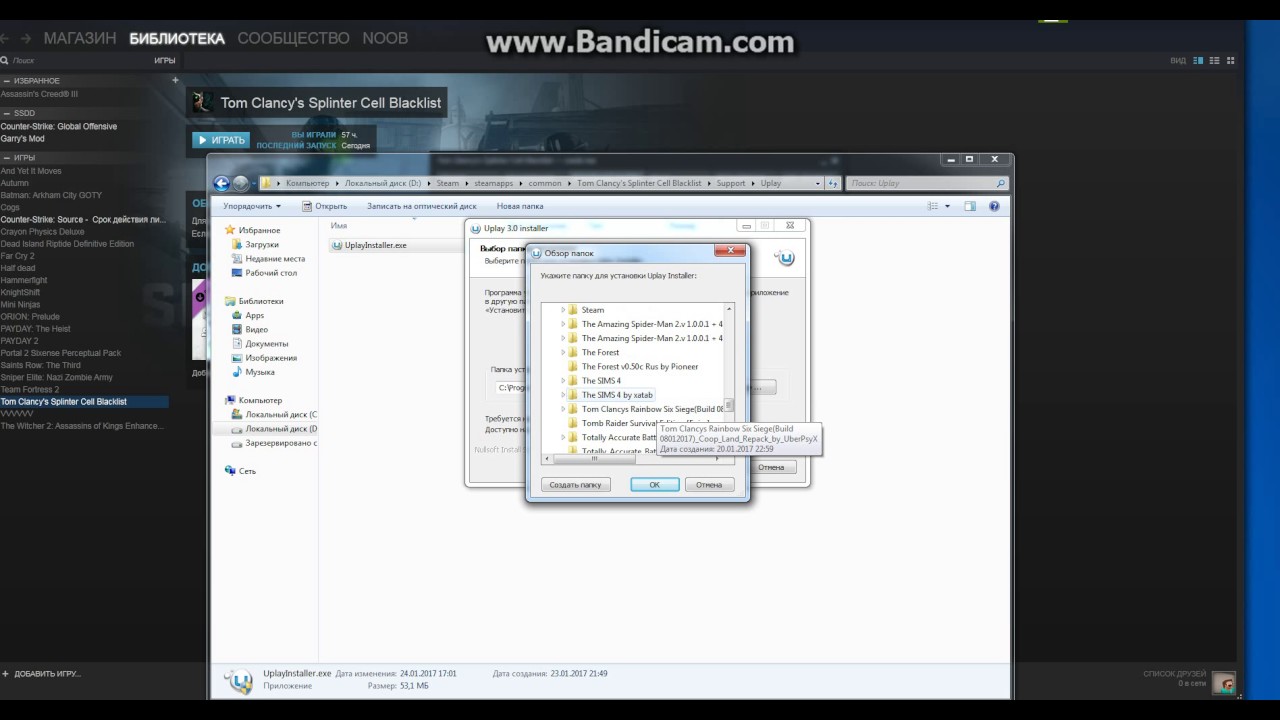Click Отмена in Обзор папок dialog

pos(709,484)
